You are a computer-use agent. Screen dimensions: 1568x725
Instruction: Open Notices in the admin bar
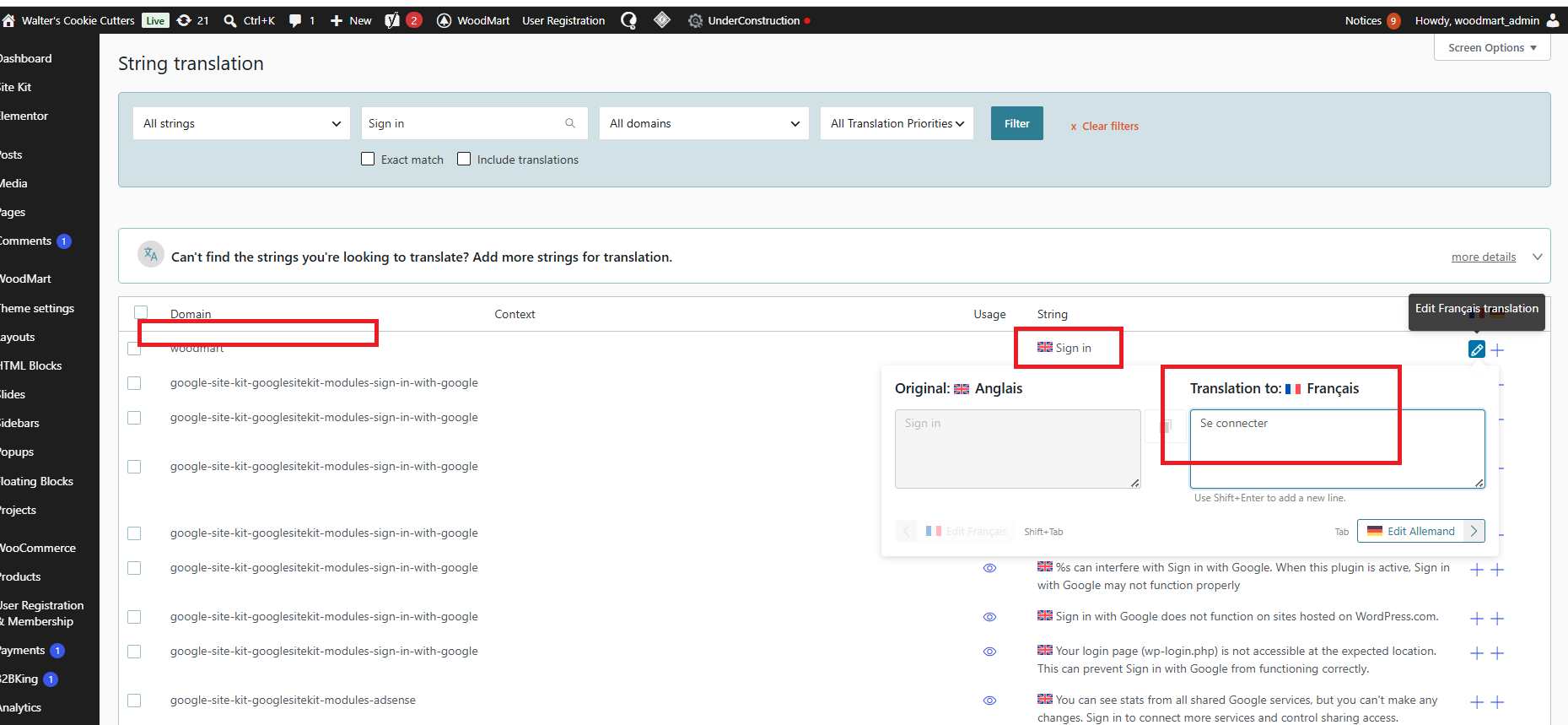click(1372, 20)
